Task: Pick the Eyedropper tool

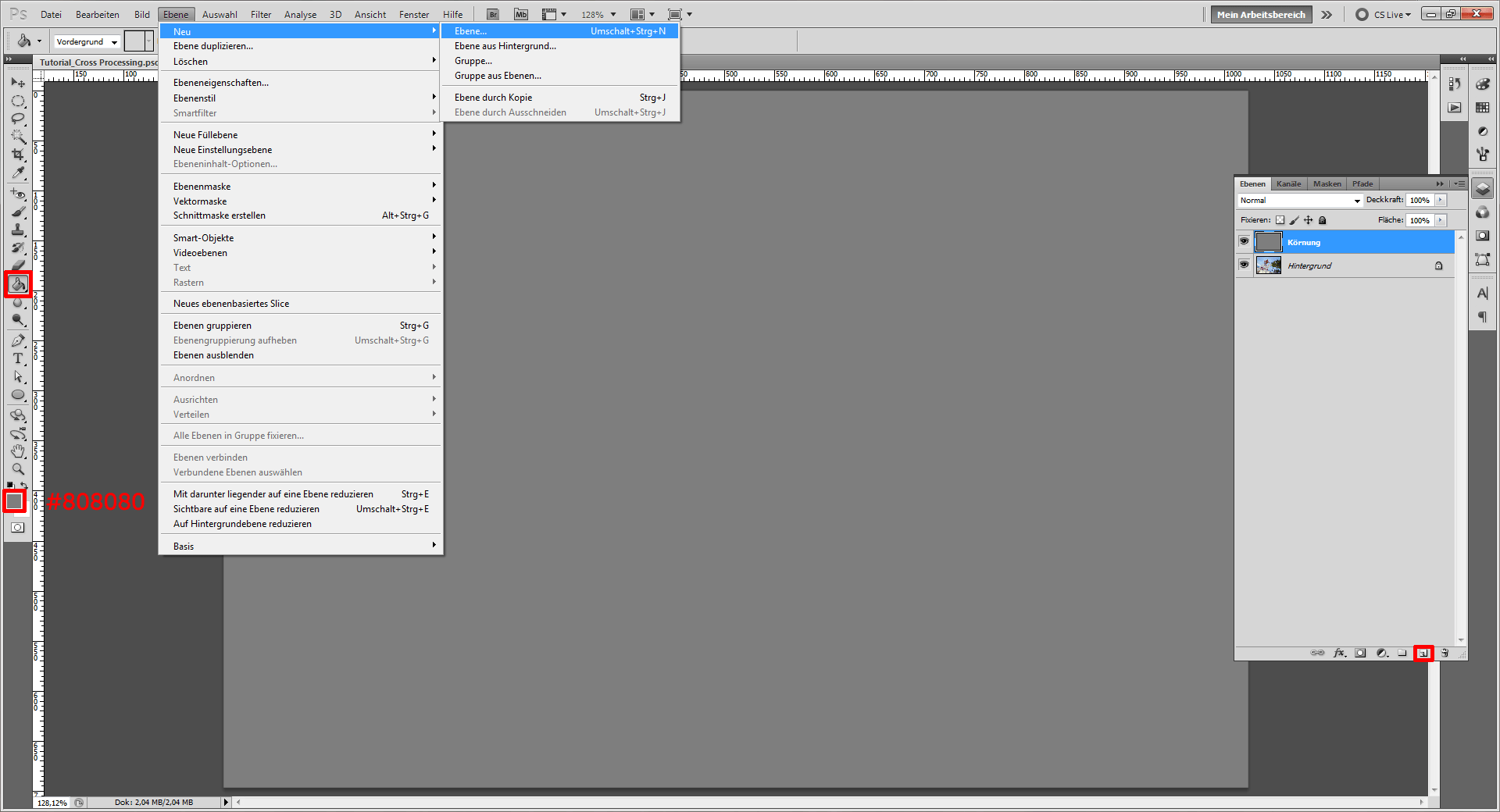Action: pyautogui.click(x=18, y=173)
